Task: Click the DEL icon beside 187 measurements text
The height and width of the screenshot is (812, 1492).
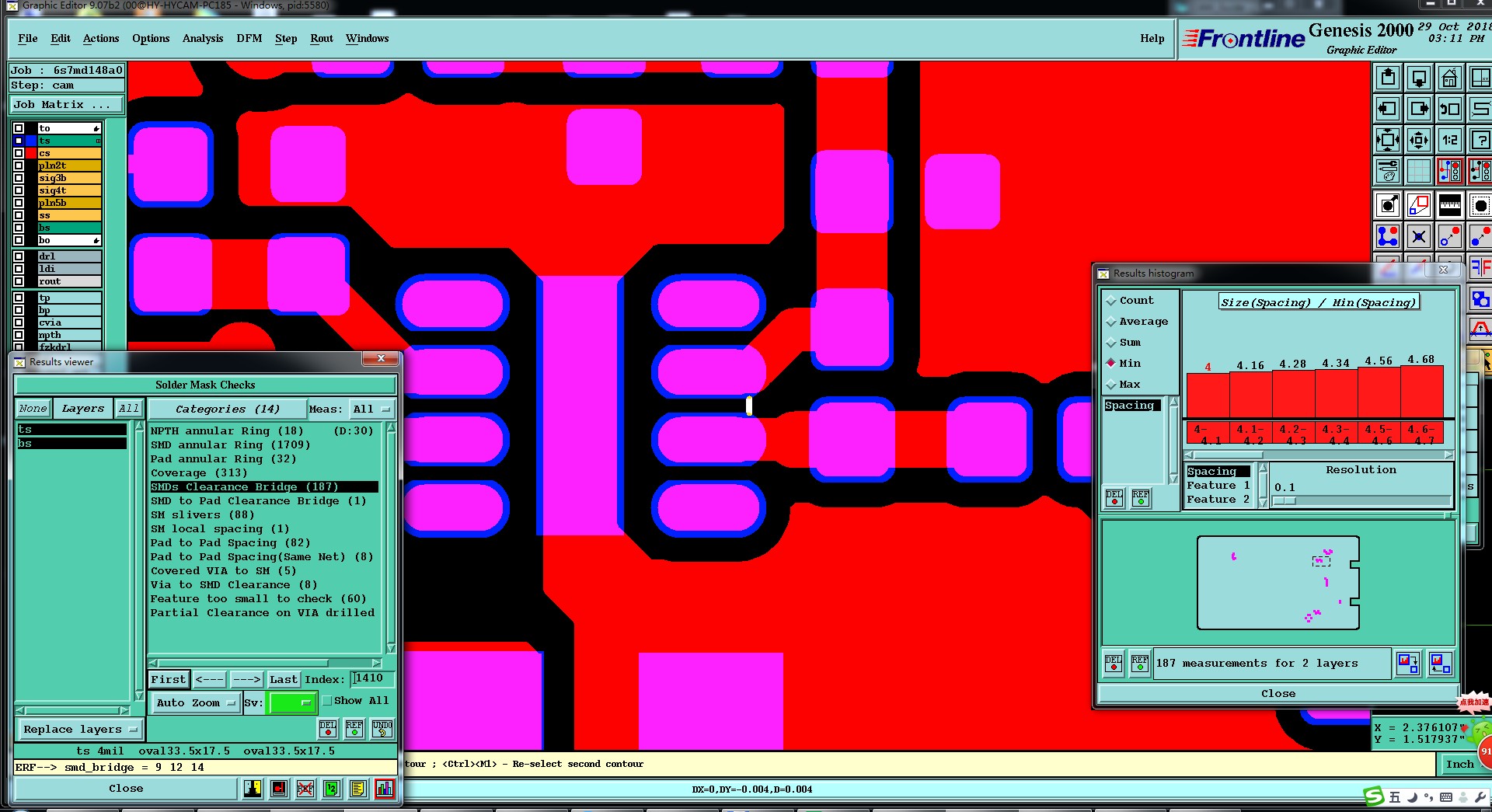Action: [1114, 664]
